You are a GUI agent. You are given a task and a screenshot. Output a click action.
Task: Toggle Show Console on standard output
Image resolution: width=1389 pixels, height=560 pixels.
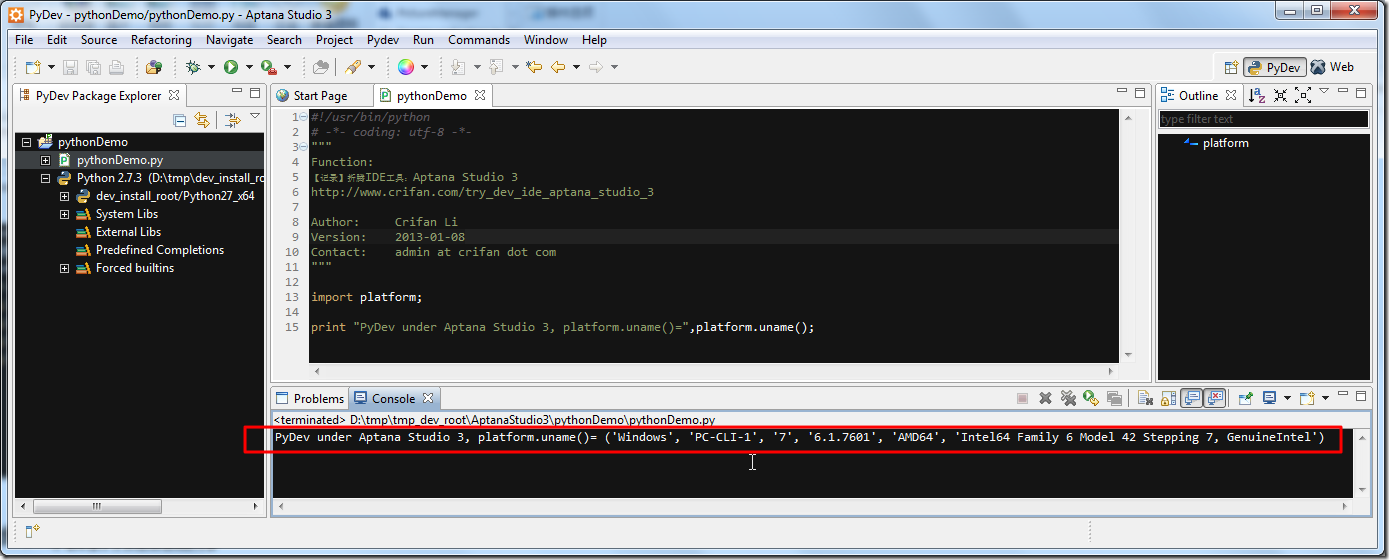(1191, 398)
